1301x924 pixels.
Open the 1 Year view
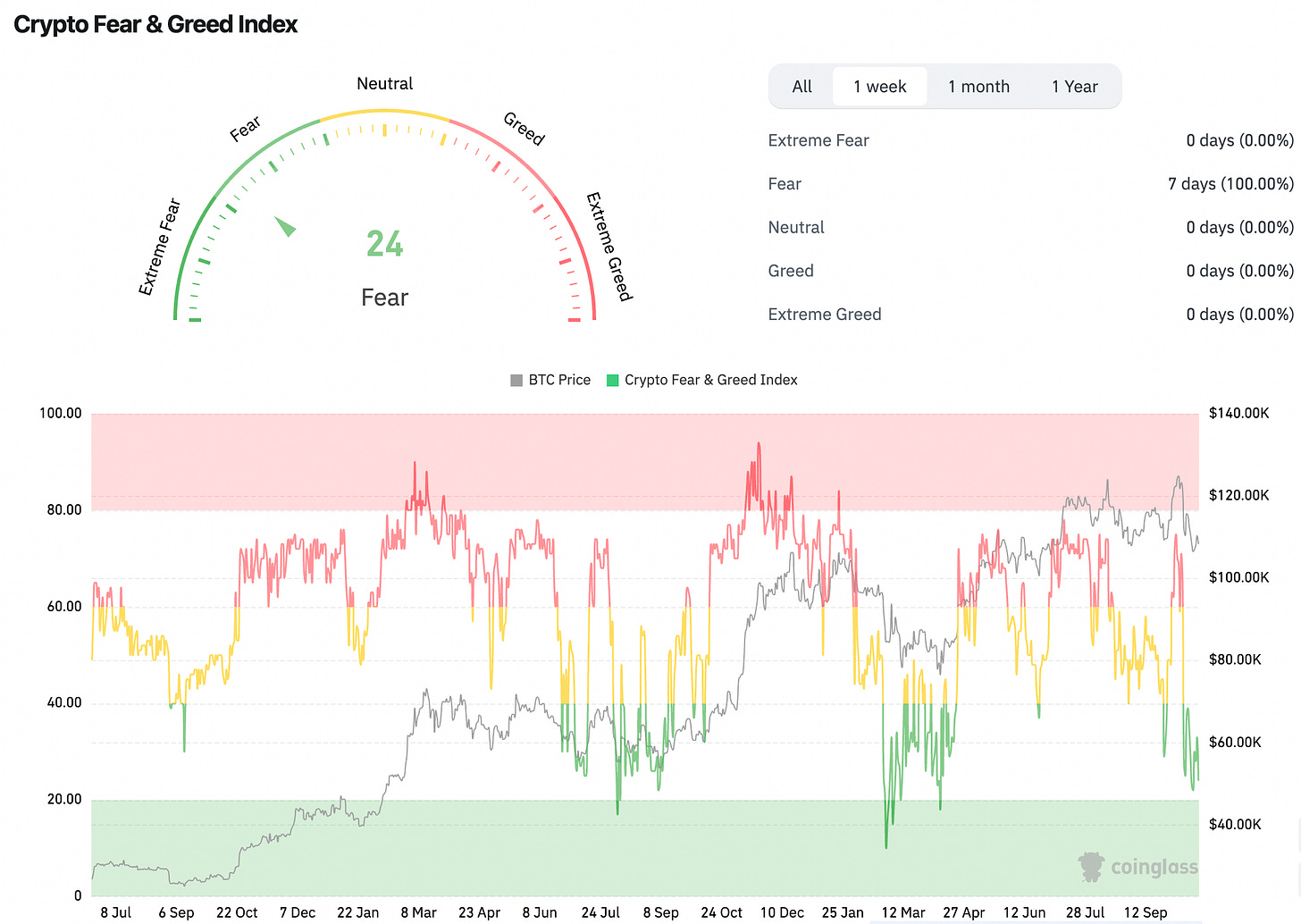(x=1075, y=86)
